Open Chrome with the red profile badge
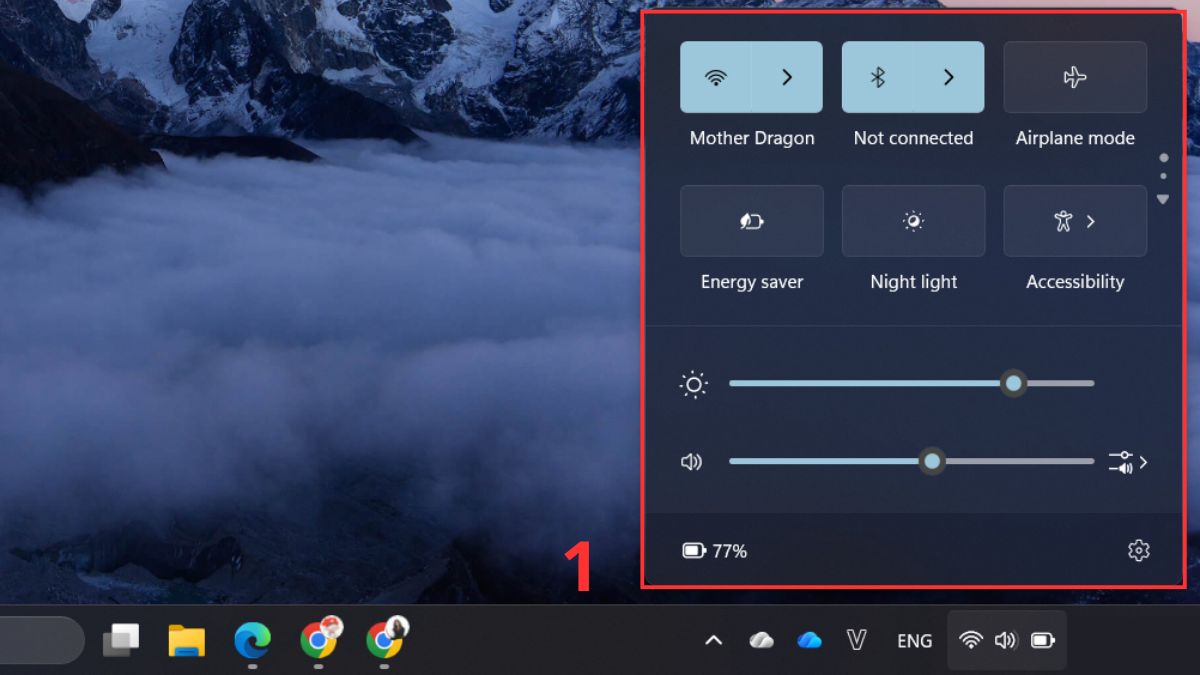The image size is (1200, 675). tap(320, 638)
